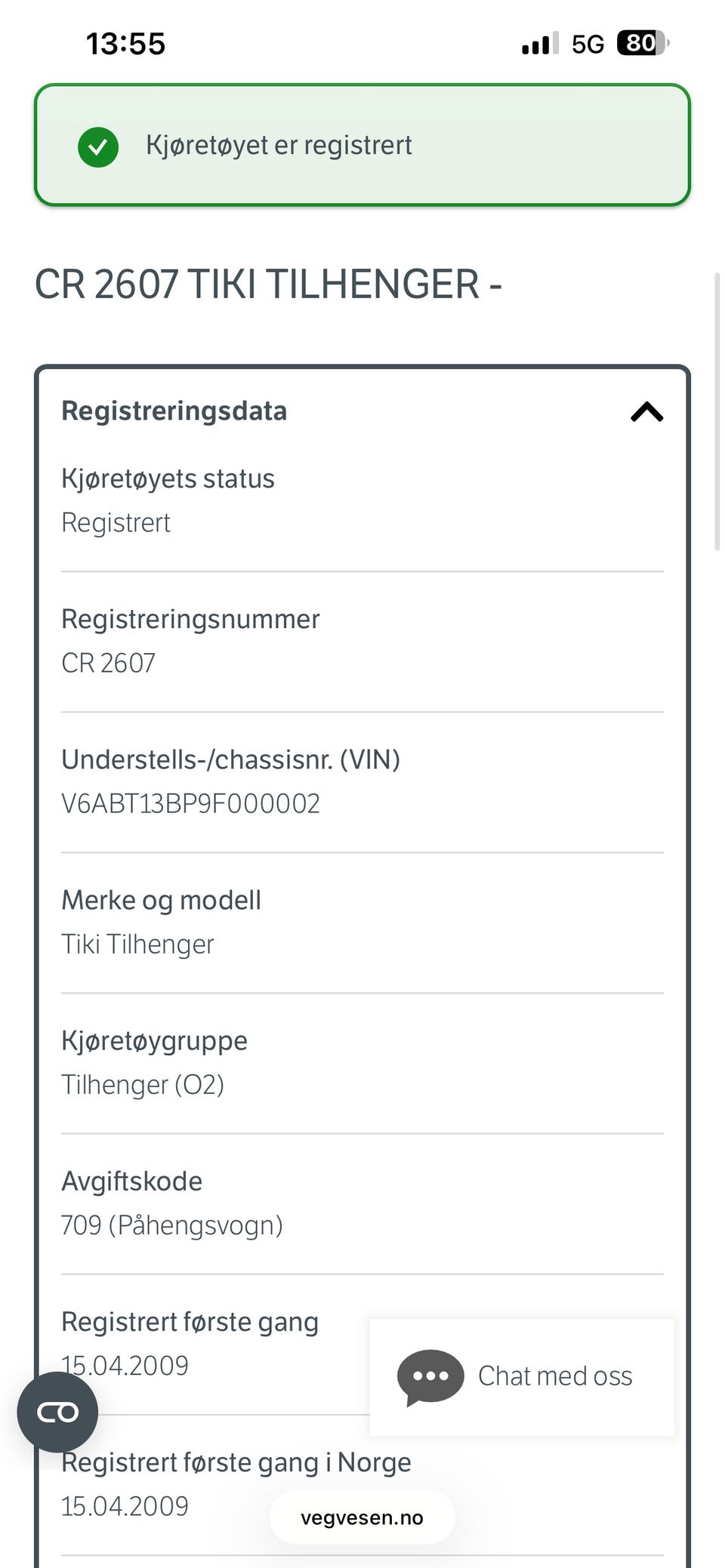Screen dimensions: 725x1568
Task: Tap the 5G network indicator
Action: pos(588,45)
